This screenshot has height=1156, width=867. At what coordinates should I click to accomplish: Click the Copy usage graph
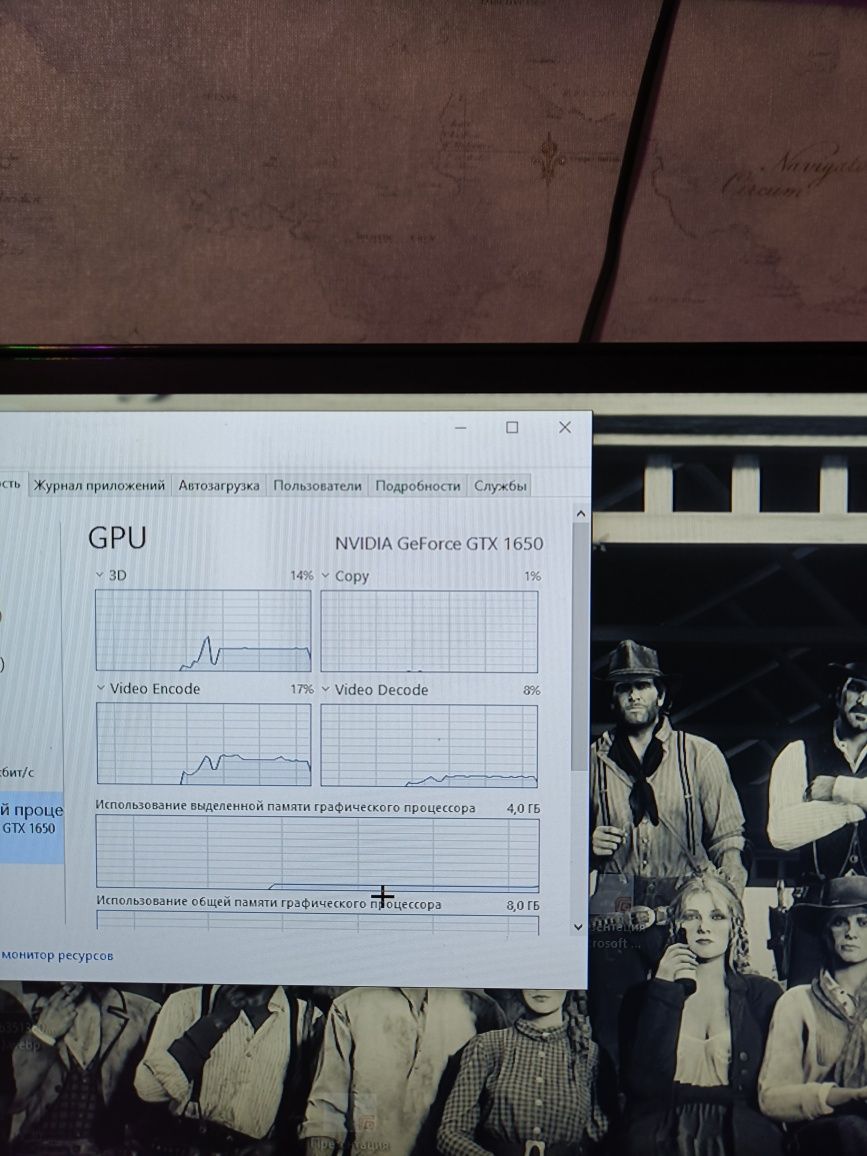pos(429,631)
